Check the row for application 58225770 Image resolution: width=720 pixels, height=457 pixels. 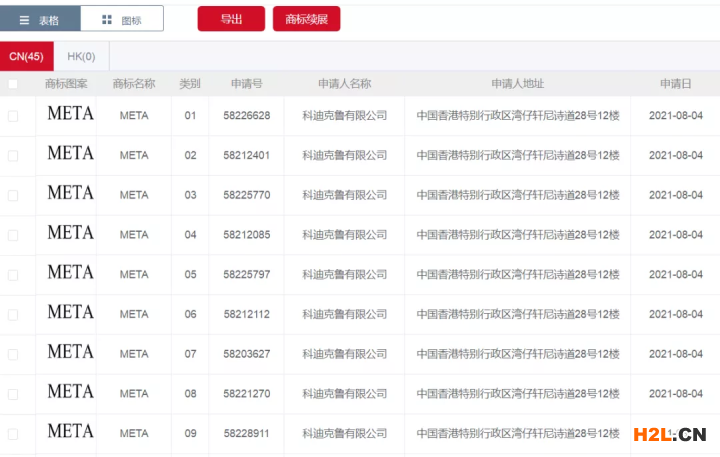[13, 195]
